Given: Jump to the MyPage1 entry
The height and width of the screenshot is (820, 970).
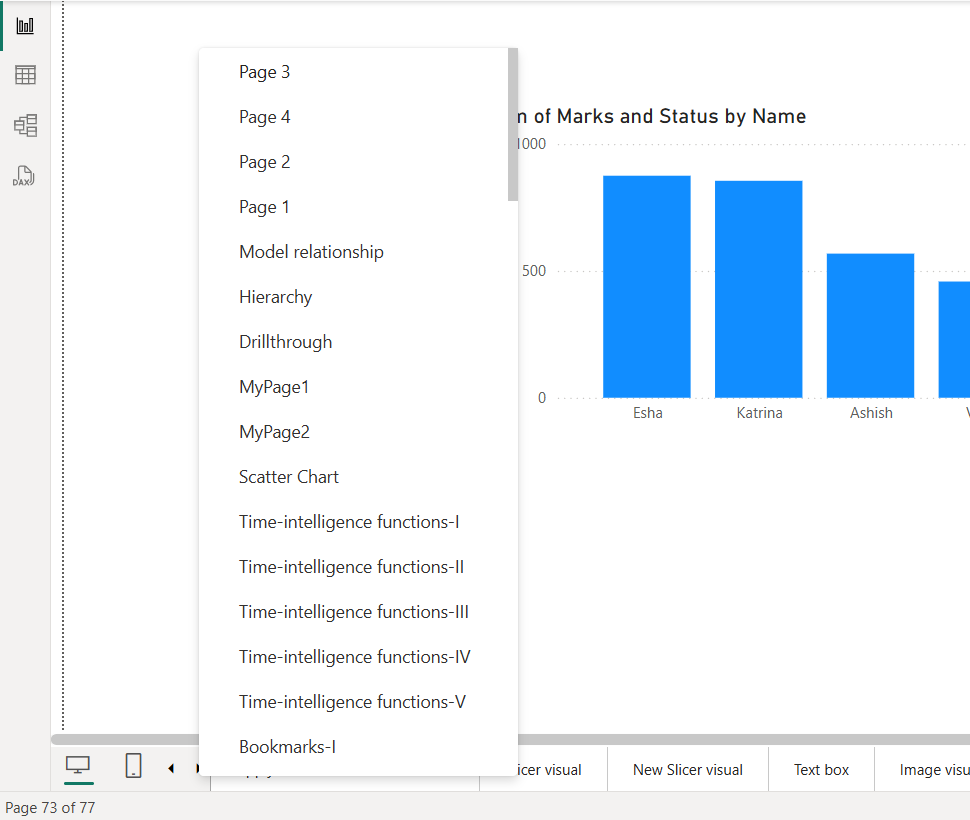Looking at the screenshot, I should tap(274, 386).
